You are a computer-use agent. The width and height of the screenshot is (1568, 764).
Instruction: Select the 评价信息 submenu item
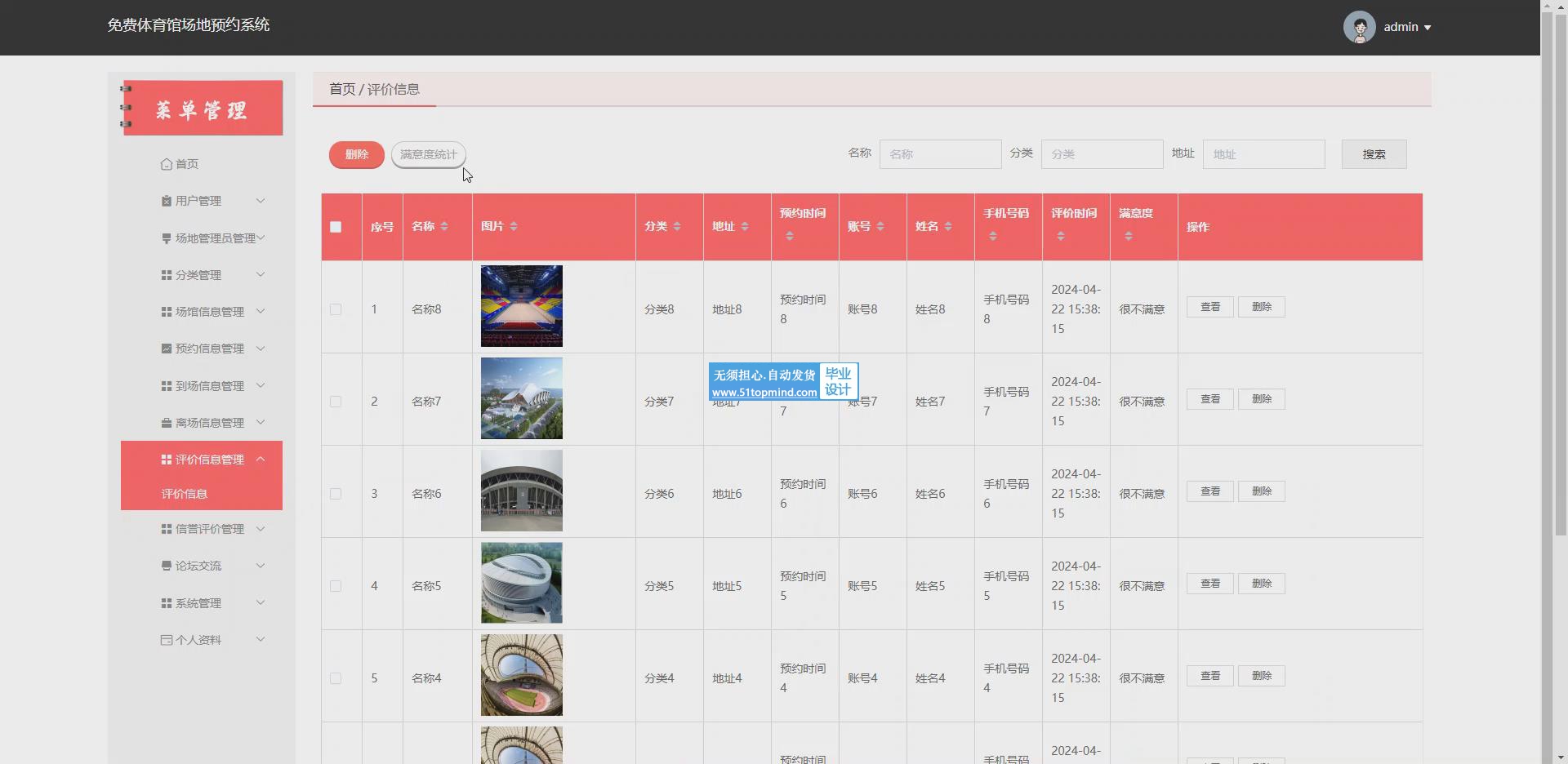(x=202, y=494)
